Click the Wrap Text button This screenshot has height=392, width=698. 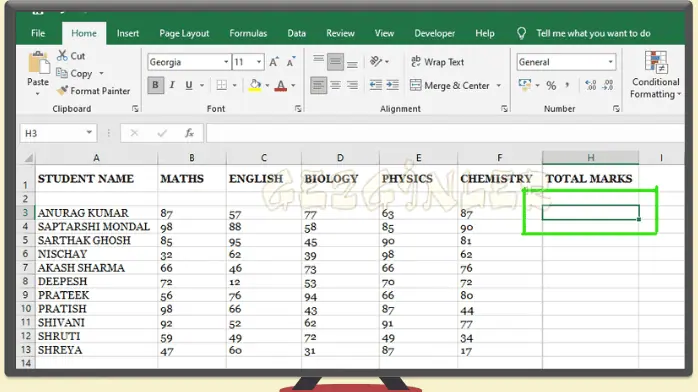[437, 62]
